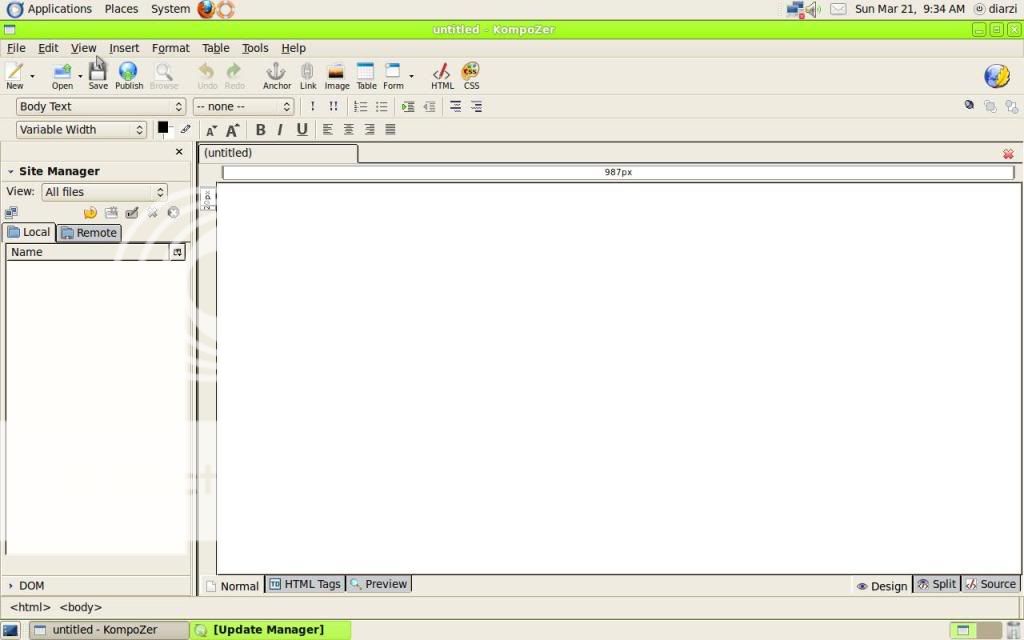This screenshot has height=640, width=1024.
Task: Open the CSS editor
Action: [x=471, y=75]
